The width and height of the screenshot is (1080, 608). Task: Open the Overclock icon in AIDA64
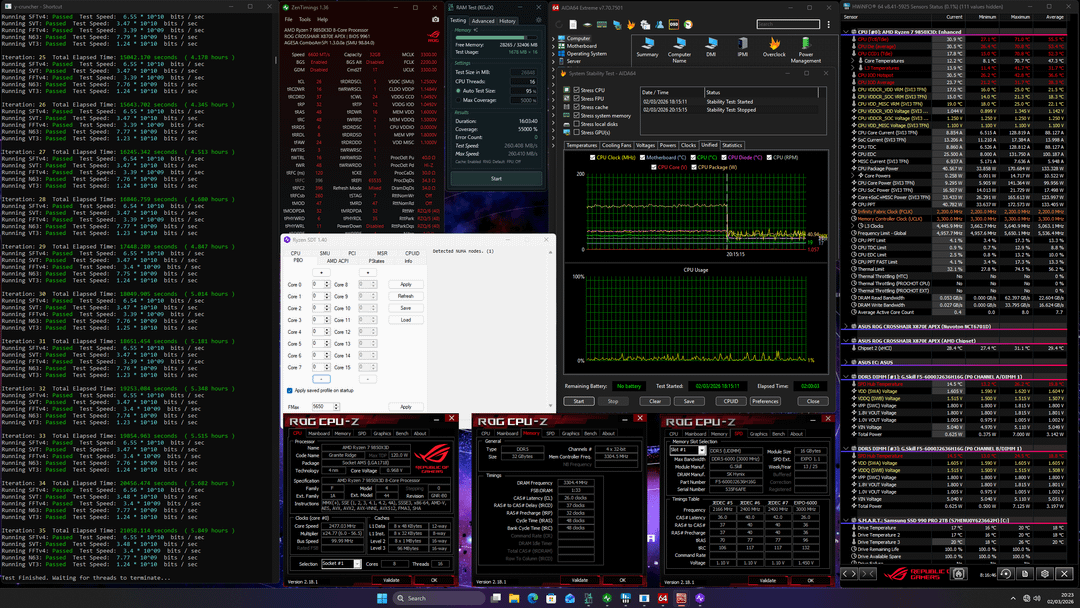[x=774, y=43]
